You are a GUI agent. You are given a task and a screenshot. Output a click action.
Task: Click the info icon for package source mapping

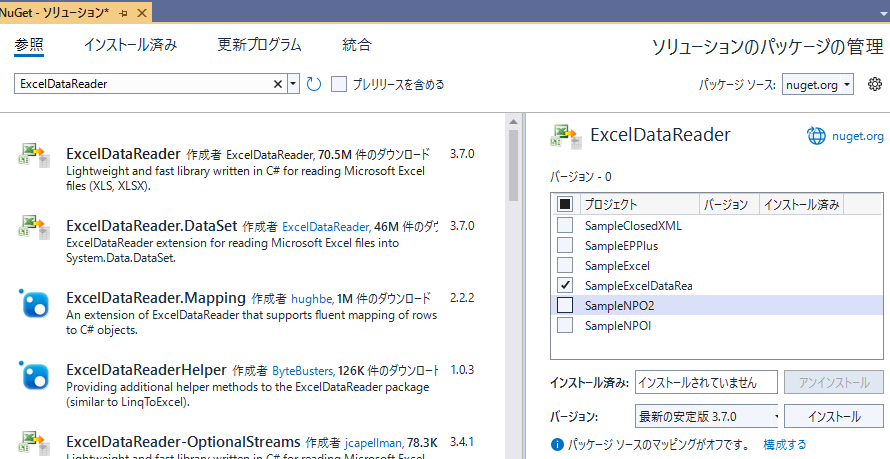(557, 444)
